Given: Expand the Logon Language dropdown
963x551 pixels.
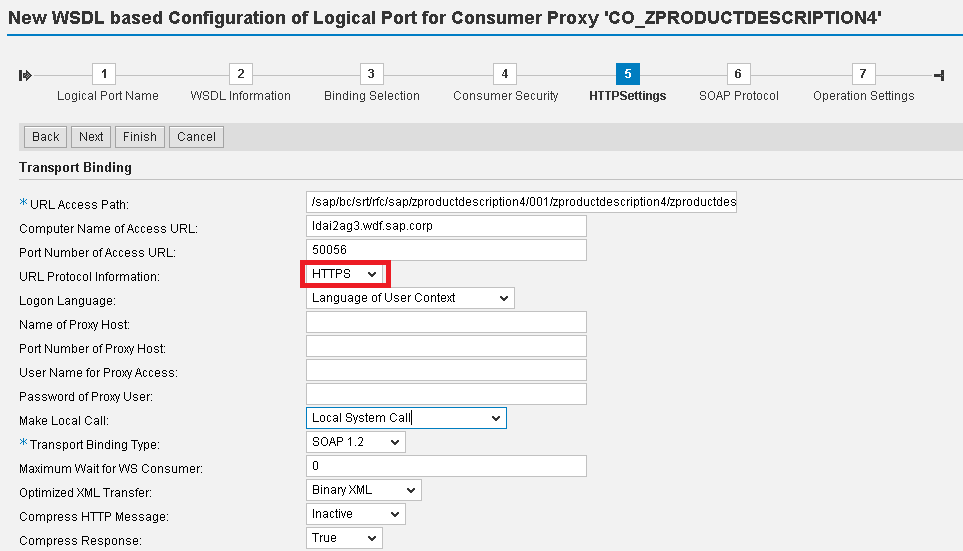Looking at the screenshot, I should tap(410, 298).
